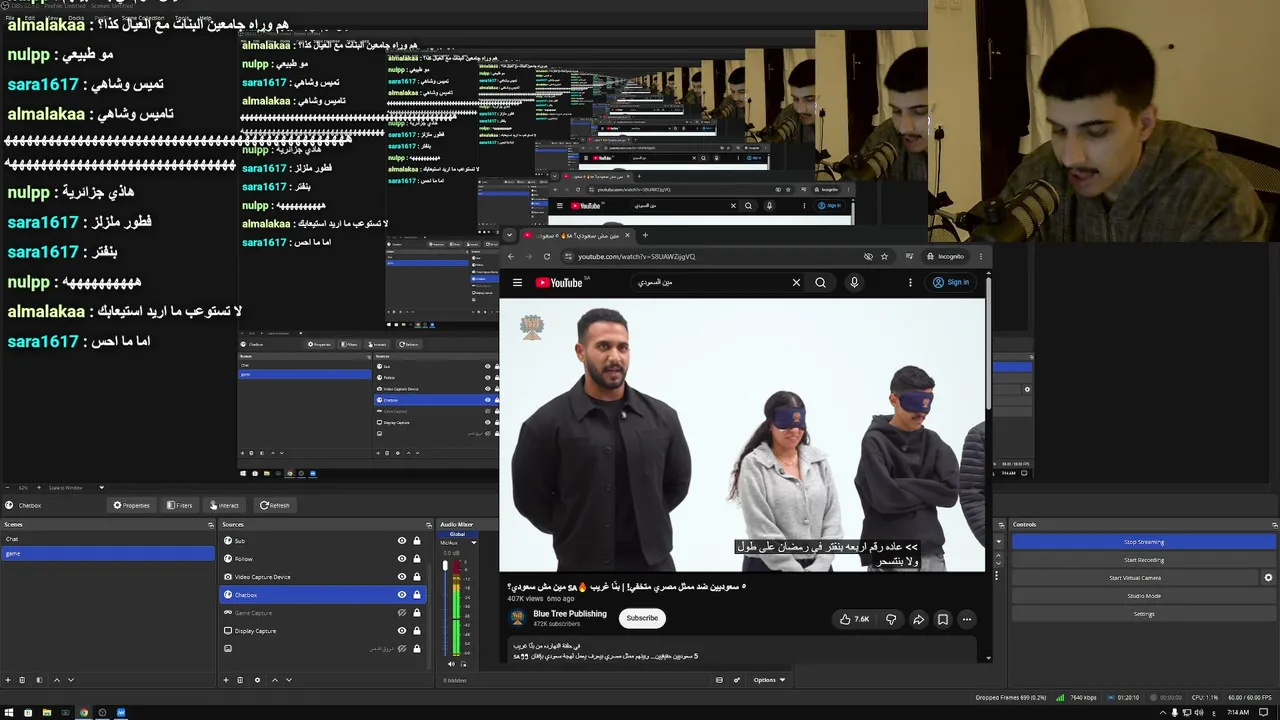Screen dimensions: 1280x720
Task: Go to YouTube home via logo
Action: [559, 283]
